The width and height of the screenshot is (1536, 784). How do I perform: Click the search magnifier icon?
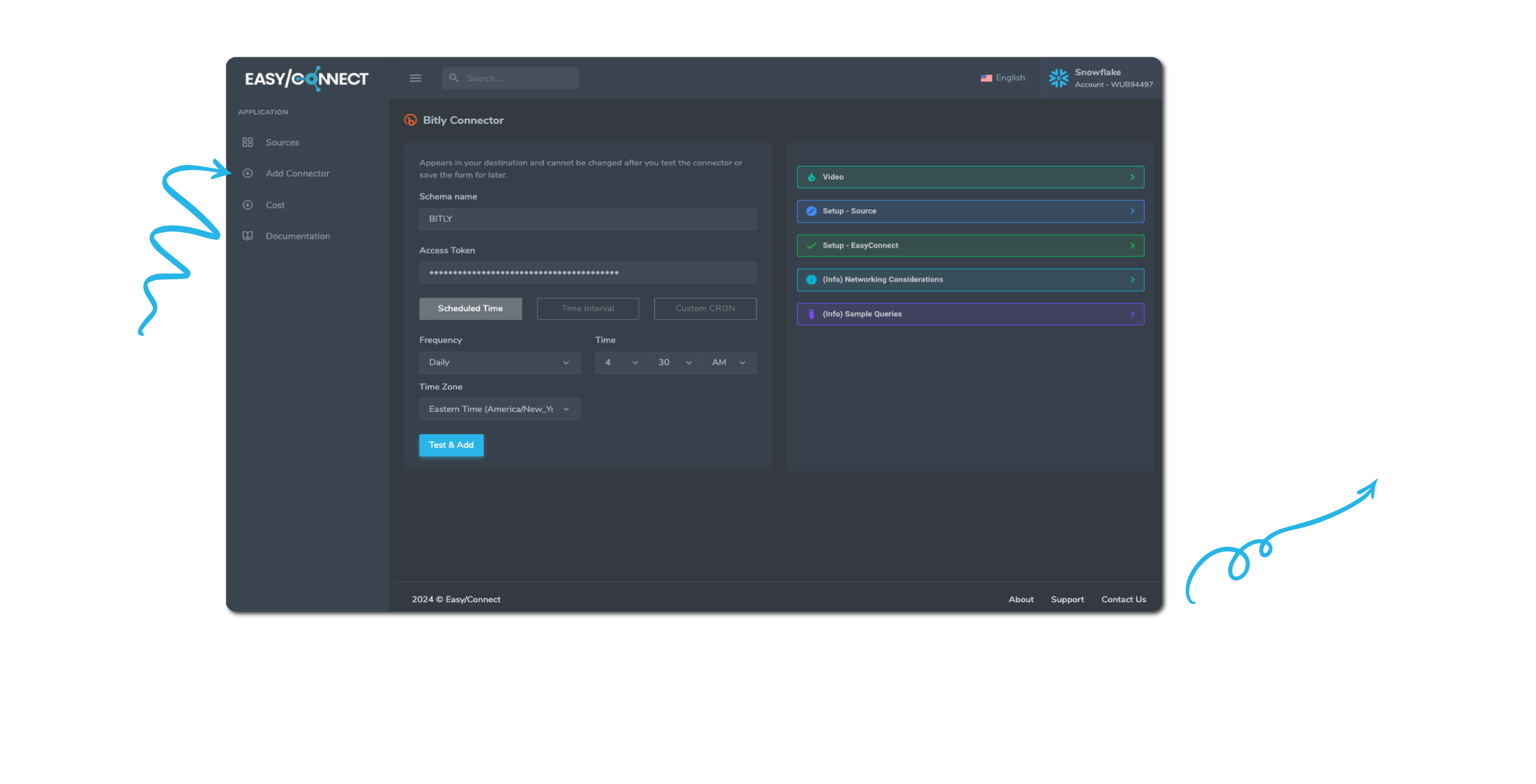click(454, 78)
